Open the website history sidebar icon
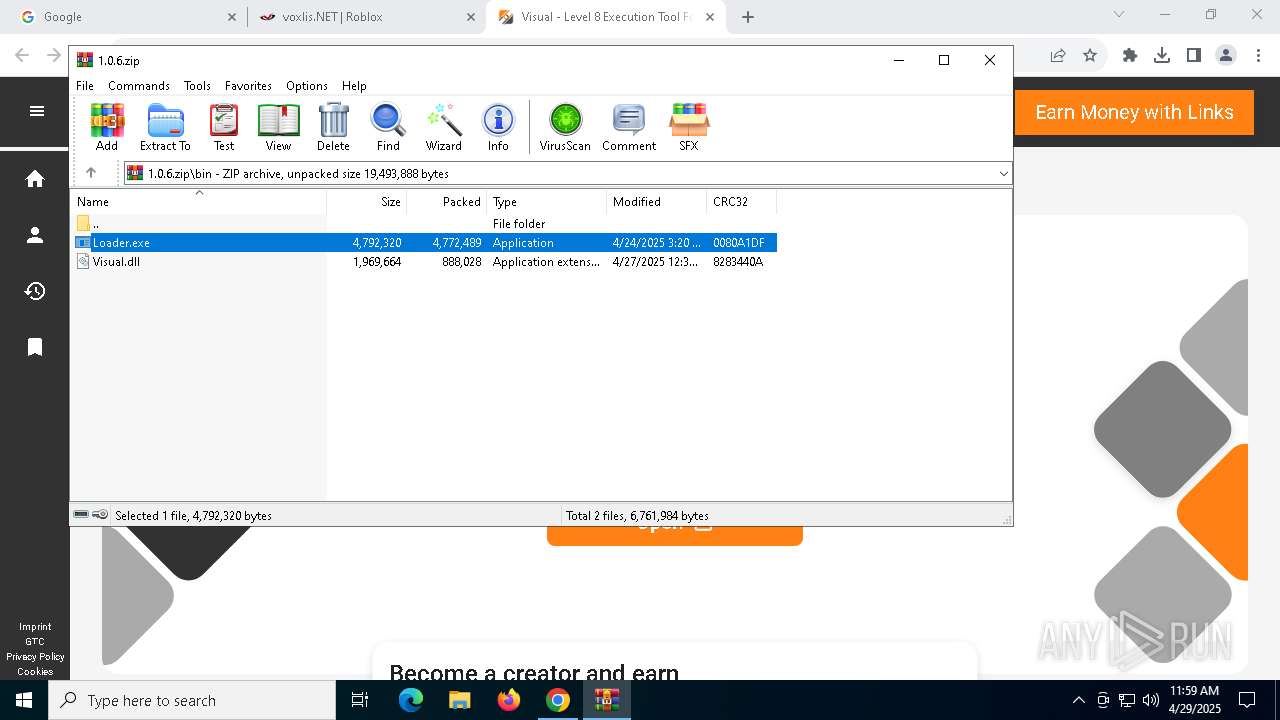This screenshot has height=720, width=1280. coord(35,291)
